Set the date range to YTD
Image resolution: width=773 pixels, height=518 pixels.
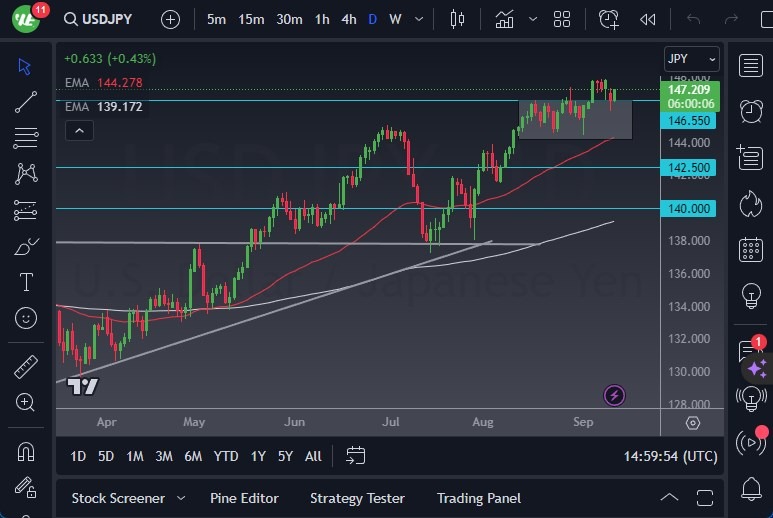[x=226, y=456]
